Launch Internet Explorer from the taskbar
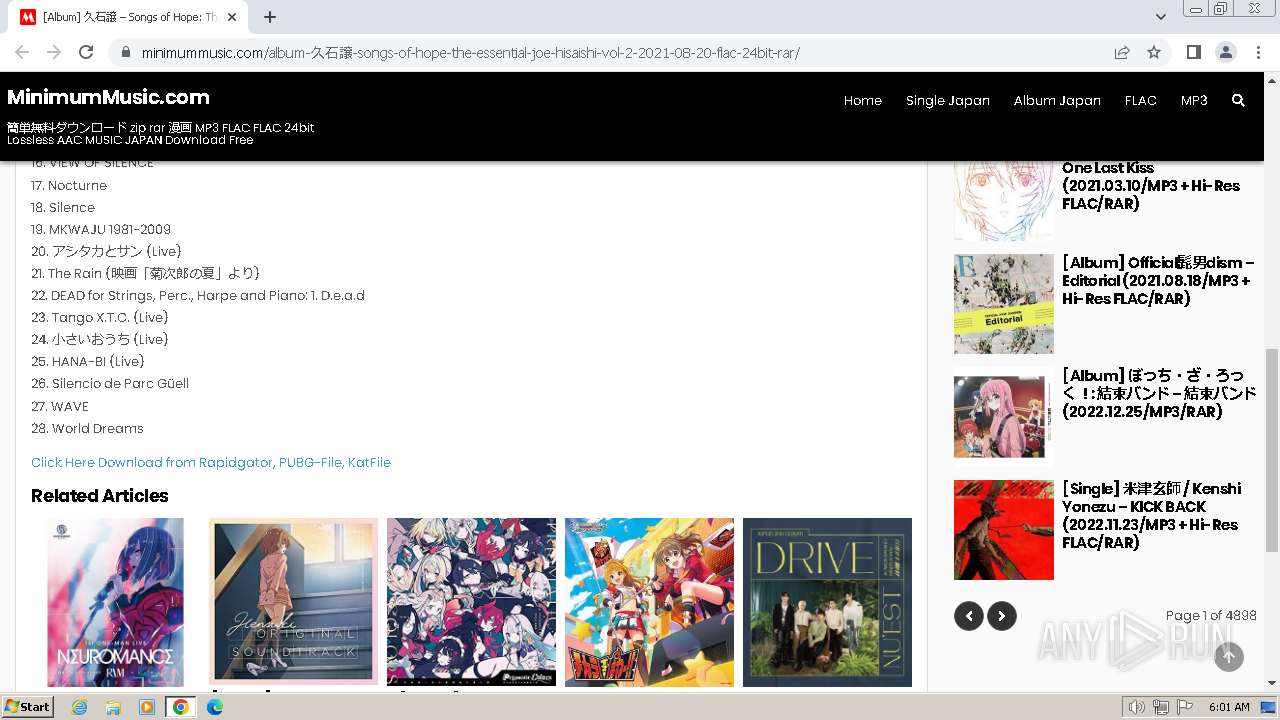Screen dimensions: 1280x720 coord(80,707)
